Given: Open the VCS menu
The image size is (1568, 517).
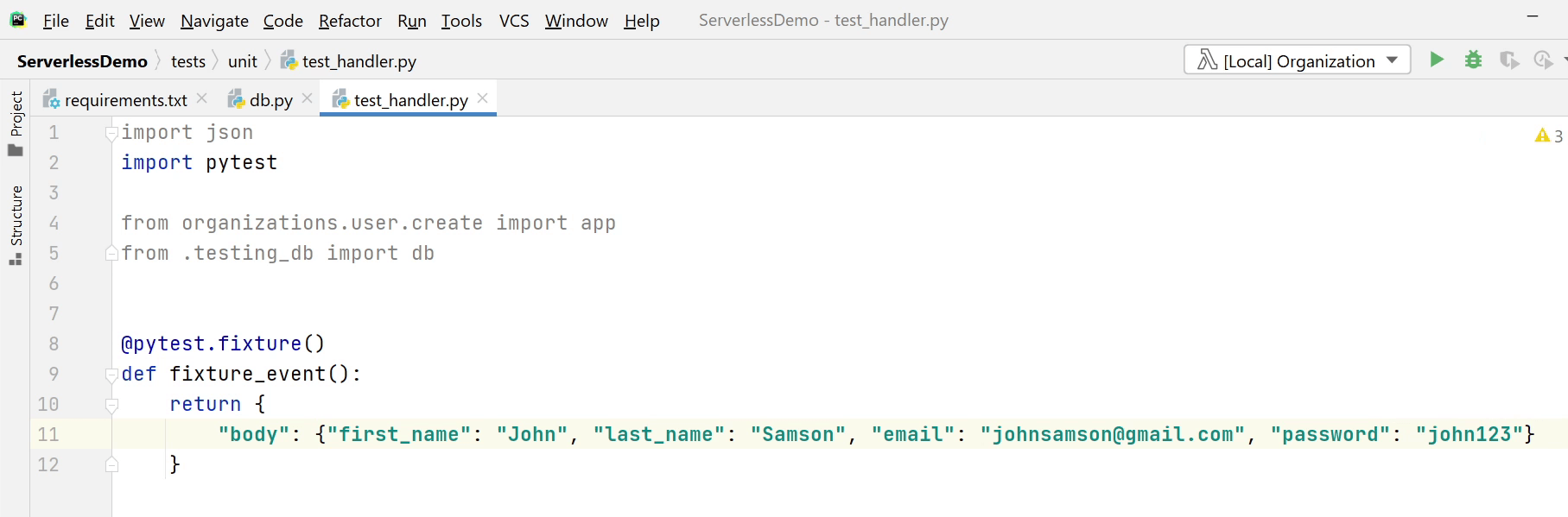Looking at the screenshot, I should [x=514, y=21].
